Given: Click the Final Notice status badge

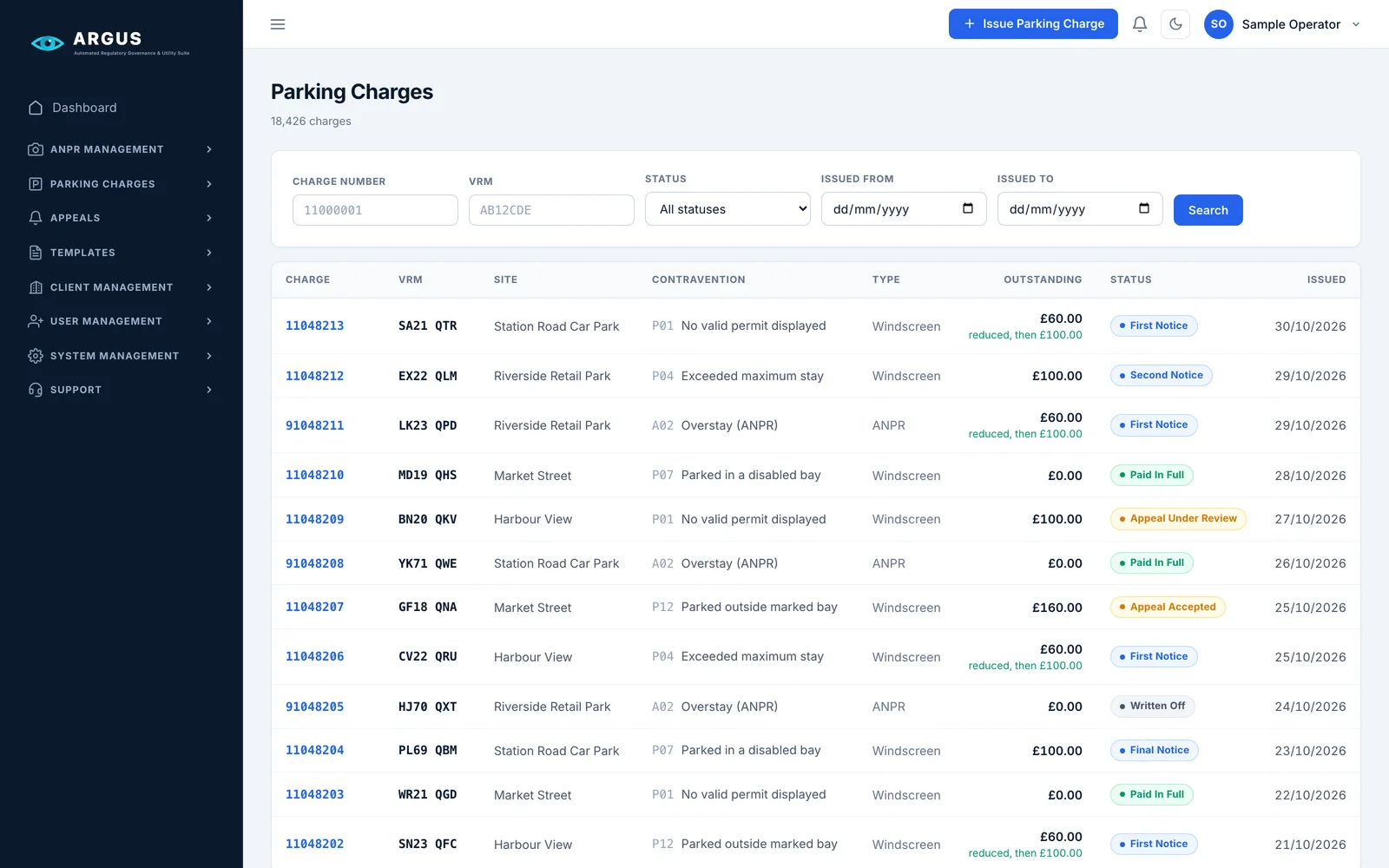Looking at the screenshot, I should tap(1155, 751).
